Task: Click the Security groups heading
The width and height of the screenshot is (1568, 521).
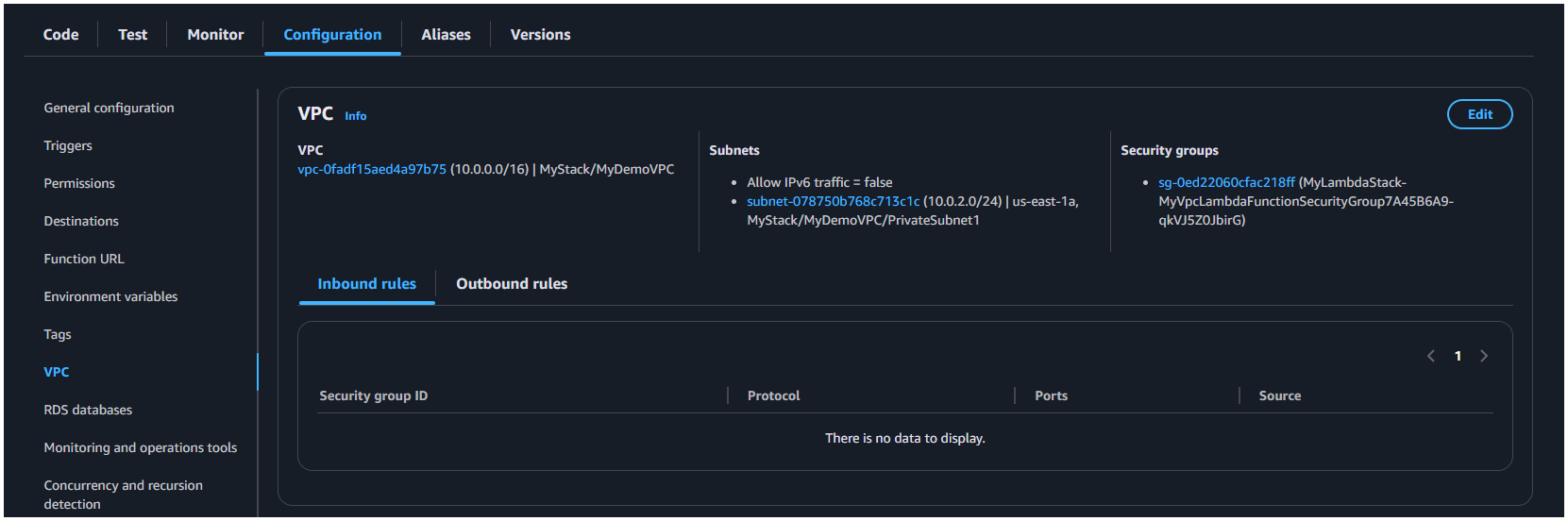Action: 1169,150
